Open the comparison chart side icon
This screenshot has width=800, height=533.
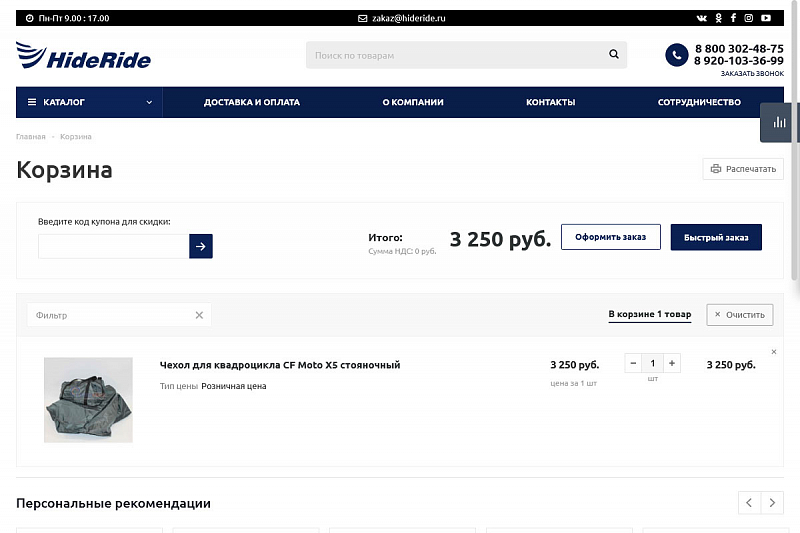(x=779, y=122)
